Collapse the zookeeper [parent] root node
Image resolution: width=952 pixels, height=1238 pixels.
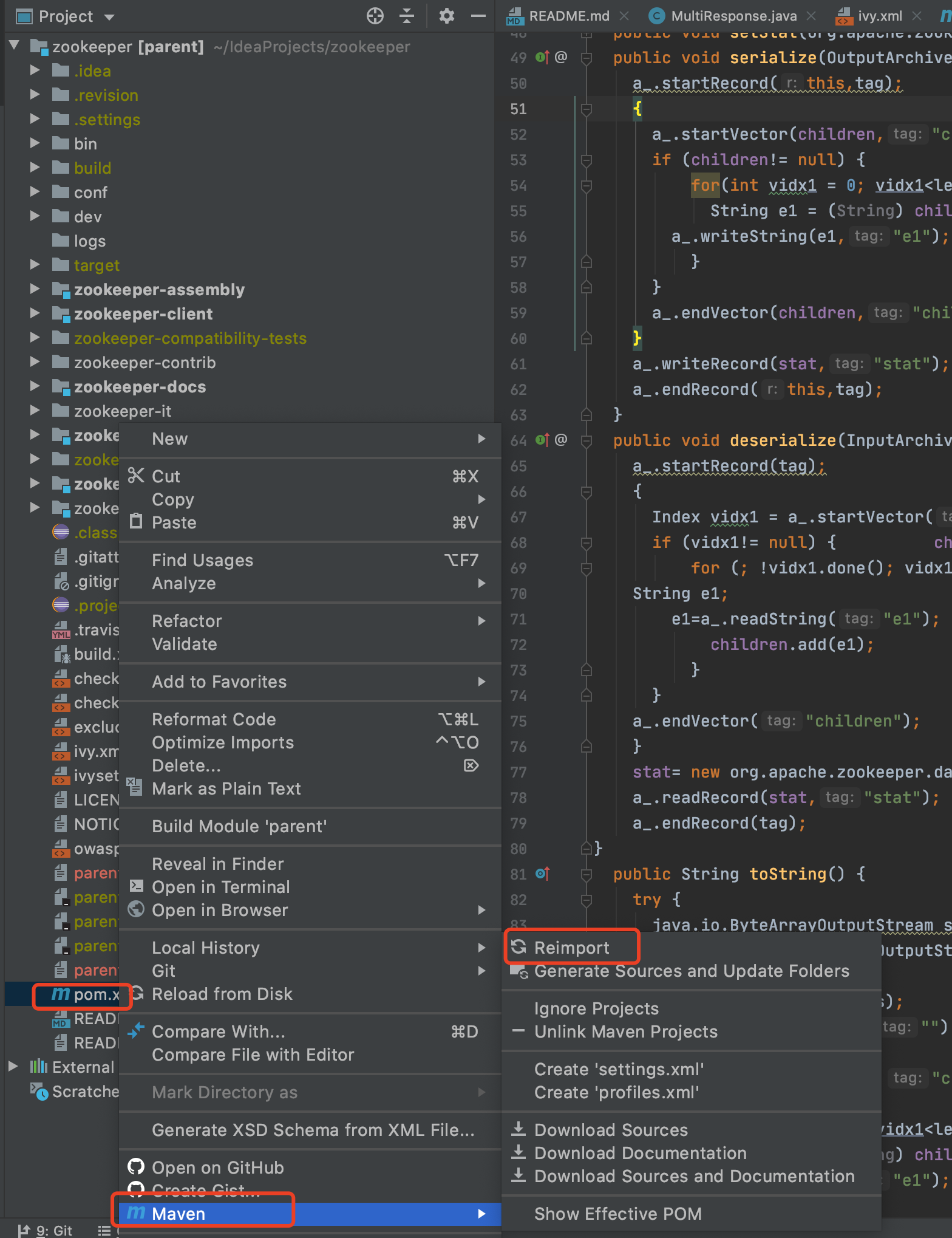point(15,46)
